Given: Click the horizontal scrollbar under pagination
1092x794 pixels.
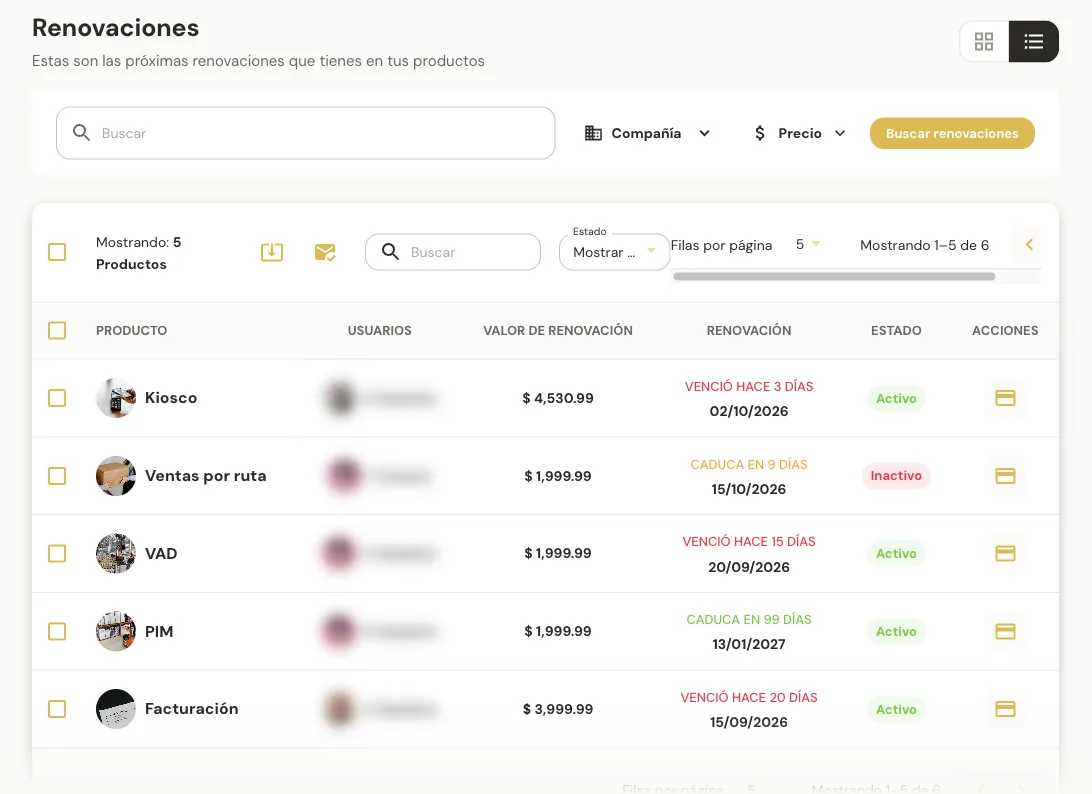Looking at the screenshot, I should pyautogui.click(x=834, y=277).
